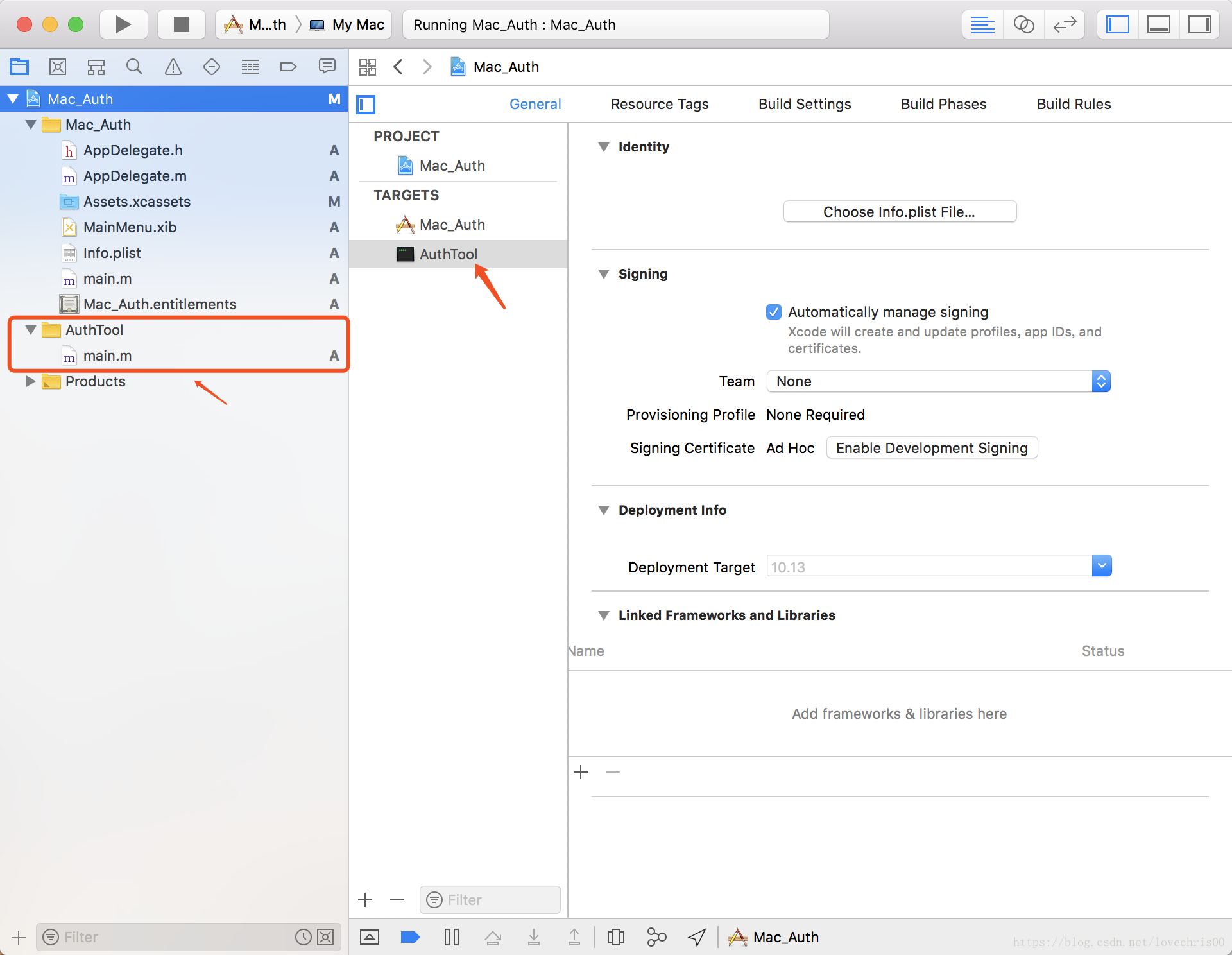Open the breakpoint navigator
The height and width of the screenshot is (955, 1232).
pyautogui.click(x=289, y=66)
